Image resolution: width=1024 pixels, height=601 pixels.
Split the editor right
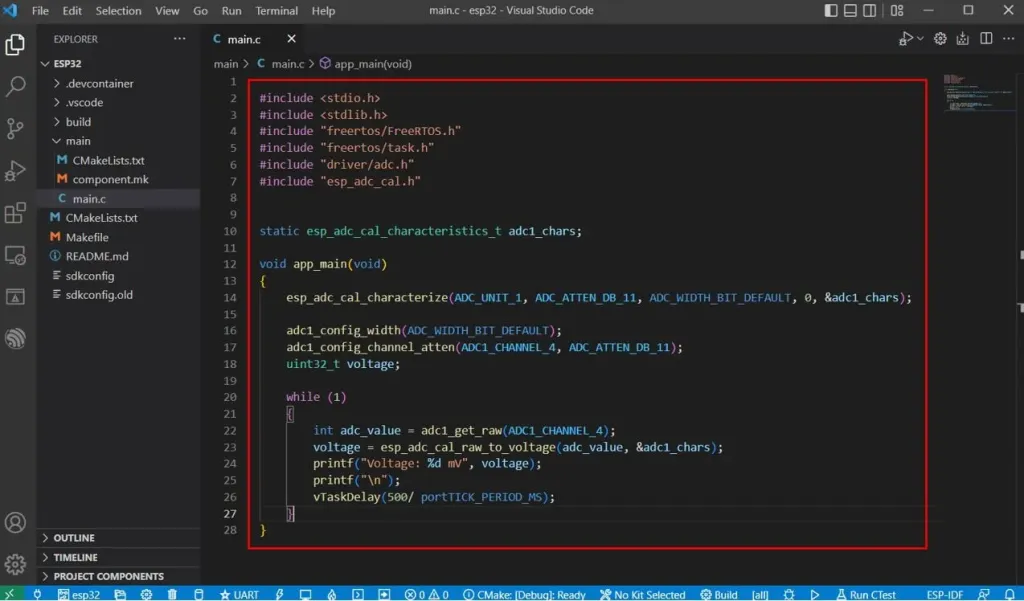click(986, 39)
